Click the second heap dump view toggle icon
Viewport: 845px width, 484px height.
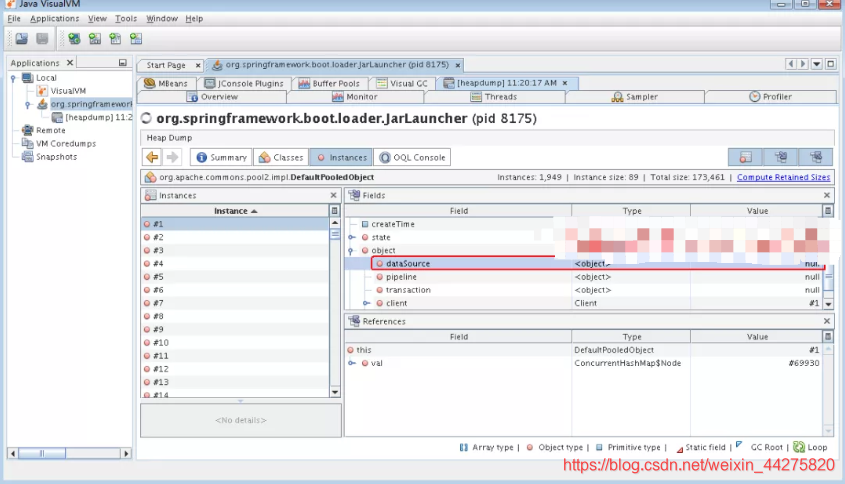coord(781,157)
